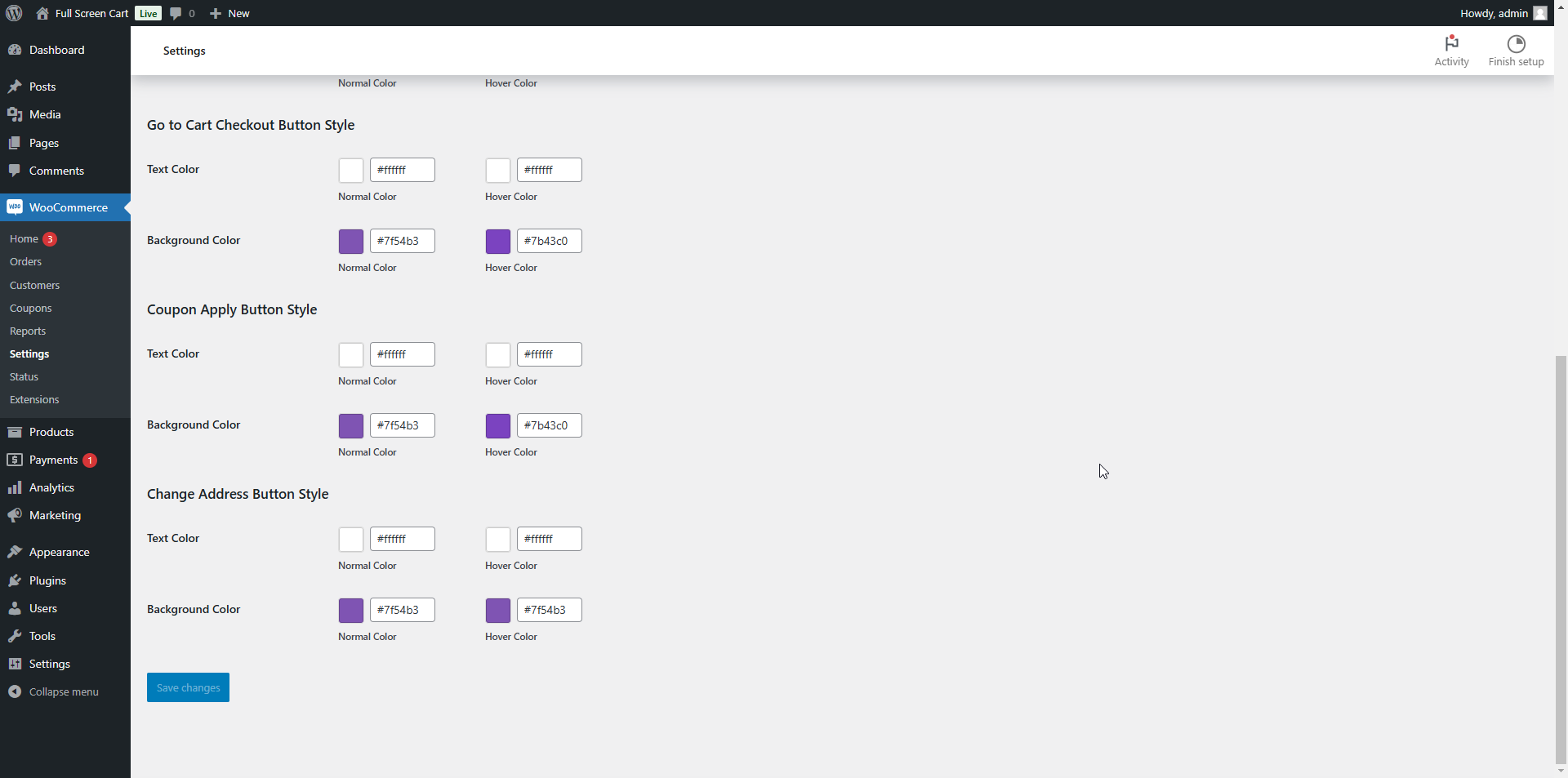Image resolution: width=1568 pixels, height=778 pixels.
Task: Pick Coupon Apply background normal color swatch
Action: point(351,426)
